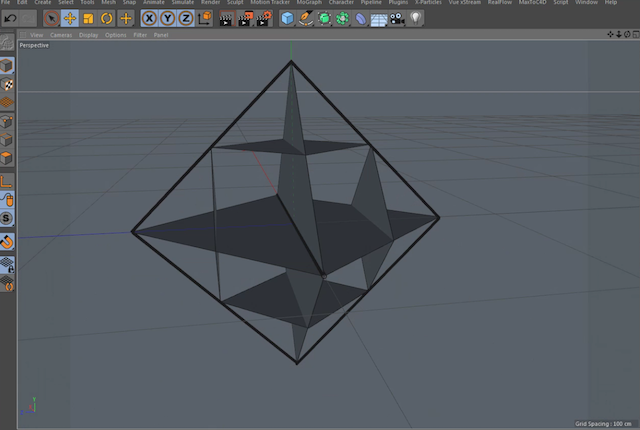Open the X-Particles menu
The image size is (640, 430).
click(428, 2)
